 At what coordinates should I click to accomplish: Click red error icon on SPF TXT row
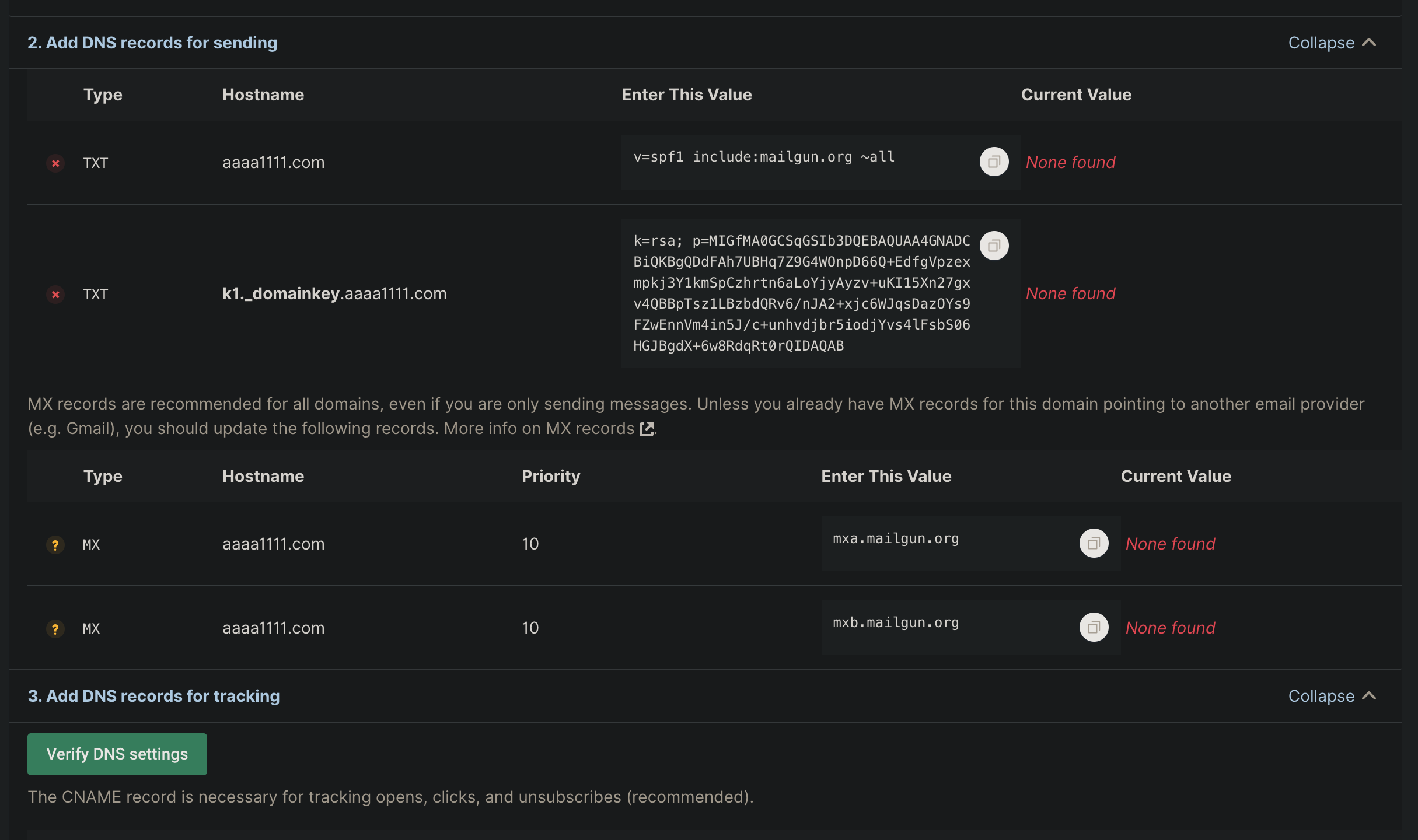pos(55,163)
